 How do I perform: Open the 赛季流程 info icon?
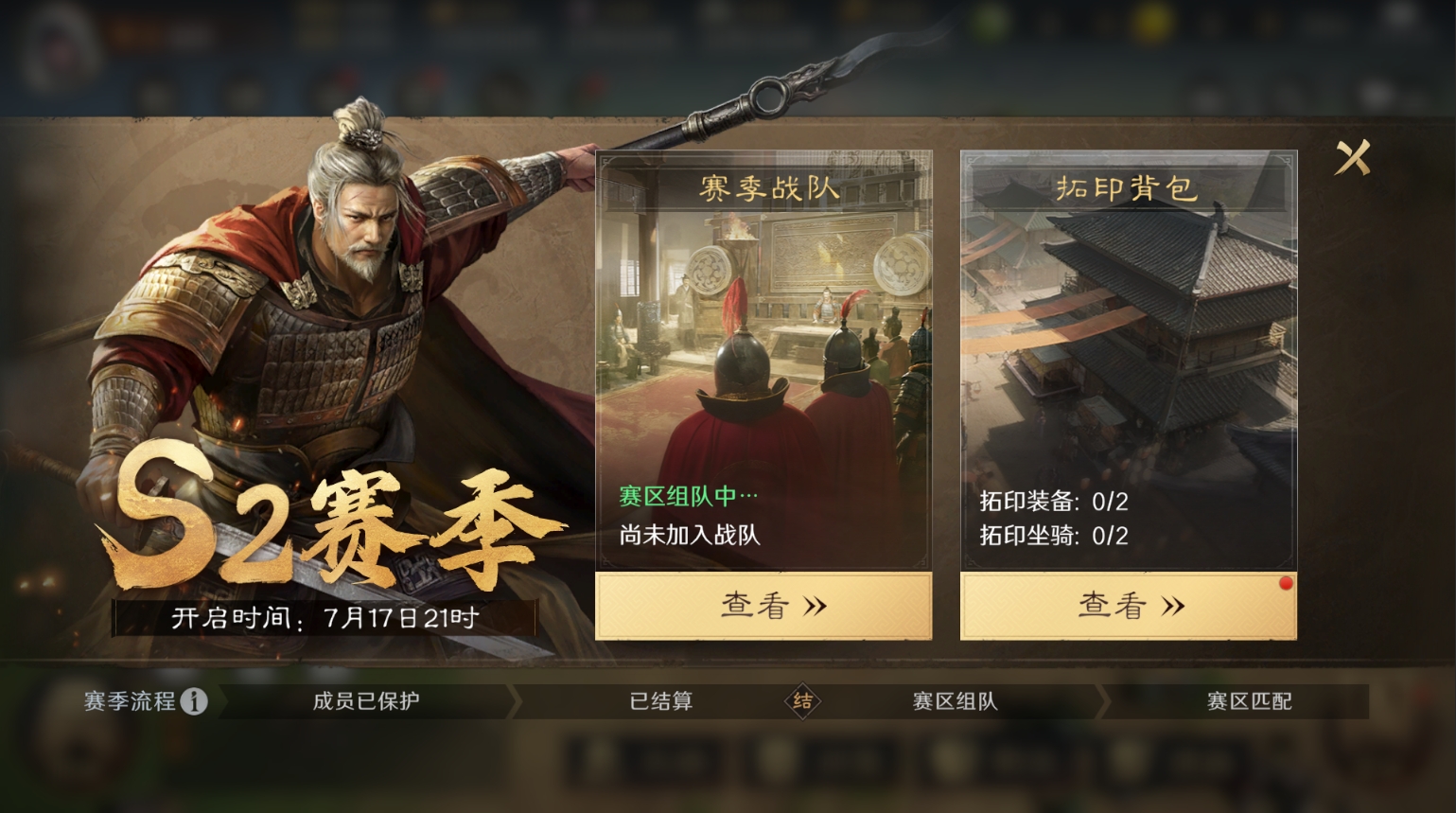194,701
